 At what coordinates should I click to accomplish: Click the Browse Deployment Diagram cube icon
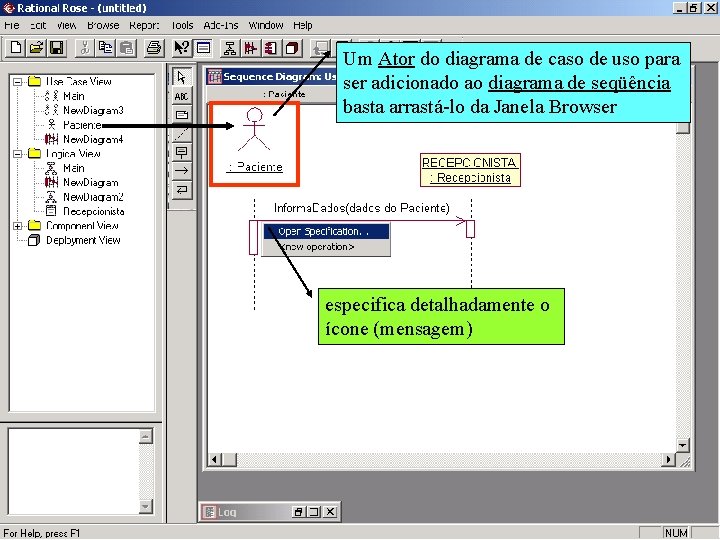tap(292, 48)
